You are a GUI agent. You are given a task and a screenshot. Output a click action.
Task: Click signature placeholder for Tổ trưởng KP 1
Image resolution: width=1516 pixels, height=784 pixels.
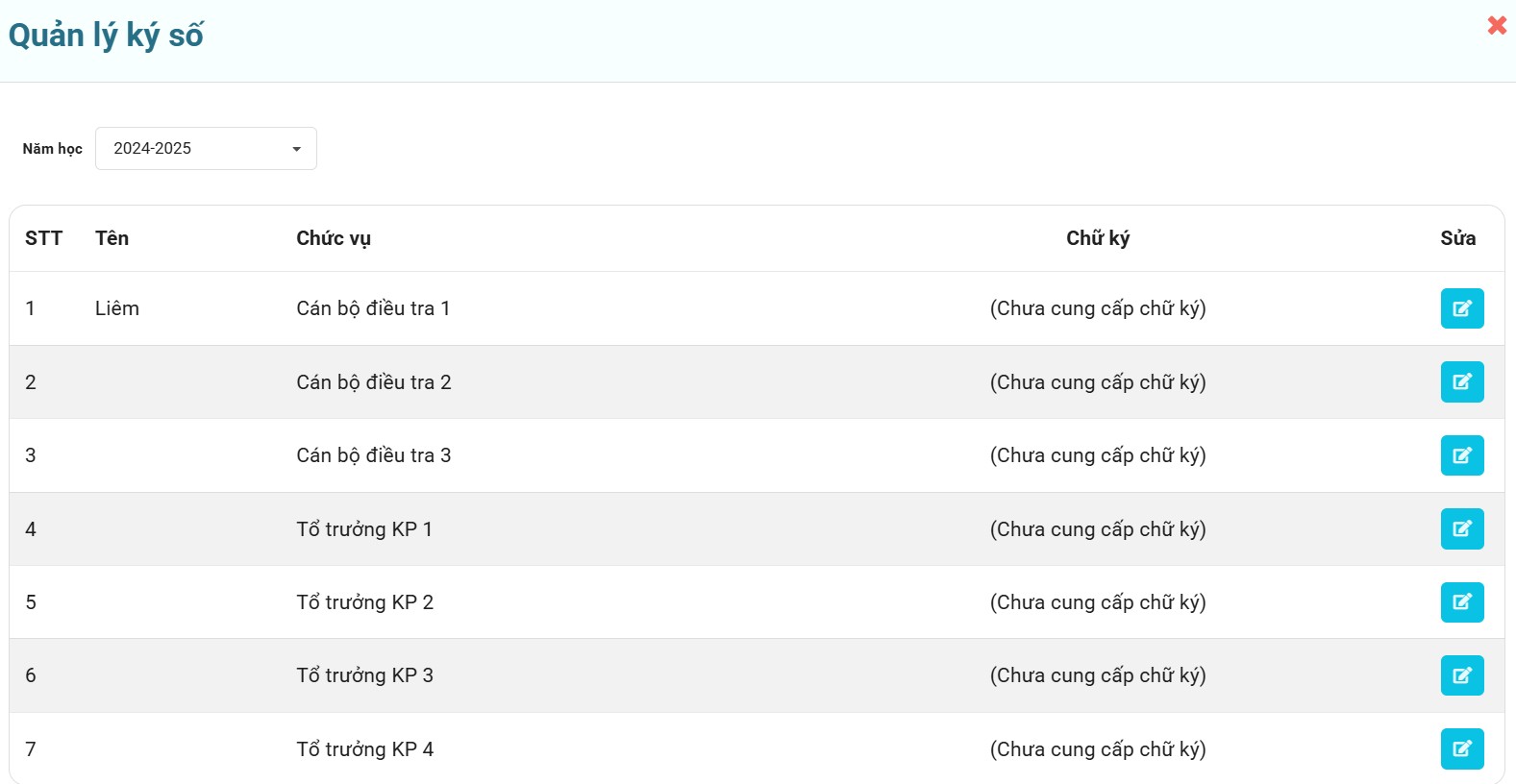click(1097, 529)
